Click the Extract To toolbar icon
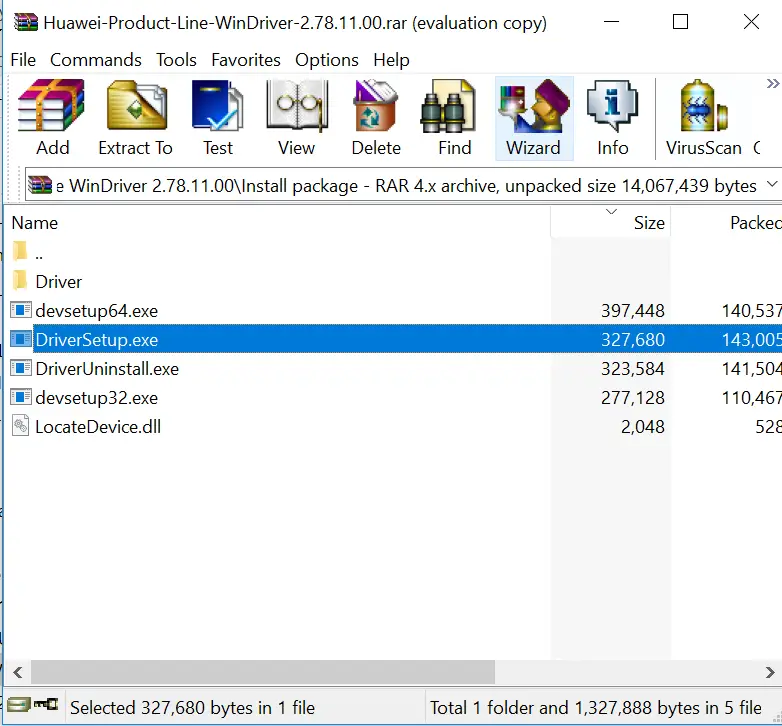This screenshot has height=726, width=782. click(x=136, y=118)
